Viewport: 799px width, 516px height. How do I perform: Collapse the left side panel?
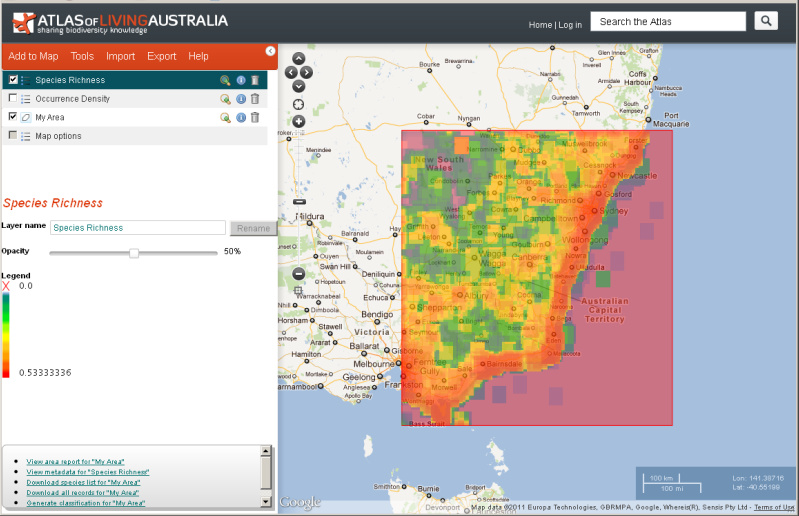tap(270, 51)
